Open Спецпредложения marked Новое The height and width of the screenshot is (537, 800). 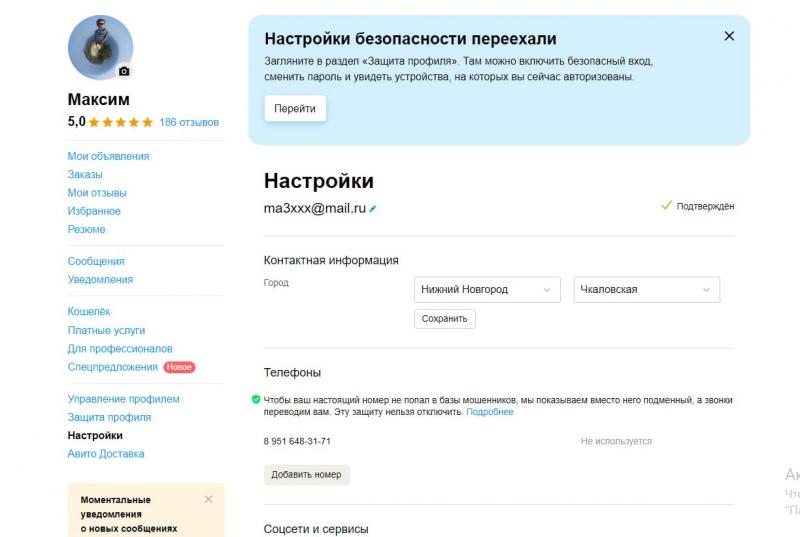coord(112,367)
